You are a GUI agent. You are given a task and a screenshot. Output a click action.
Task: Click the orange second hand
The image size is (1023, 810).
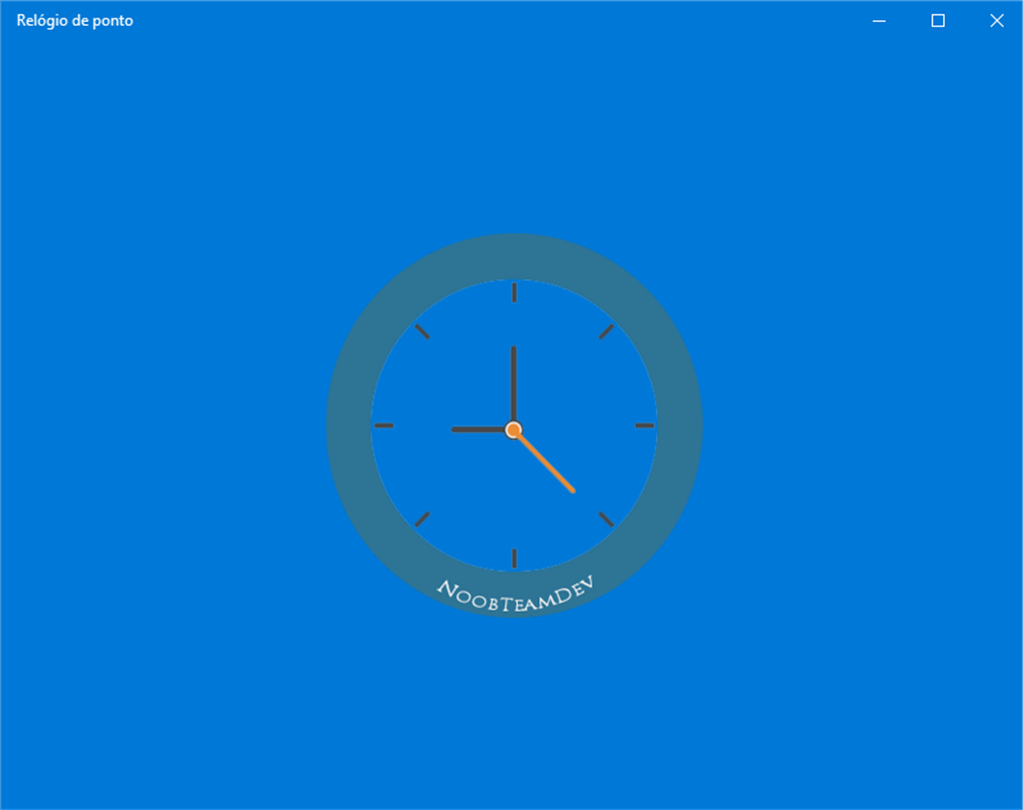point(545,462)
